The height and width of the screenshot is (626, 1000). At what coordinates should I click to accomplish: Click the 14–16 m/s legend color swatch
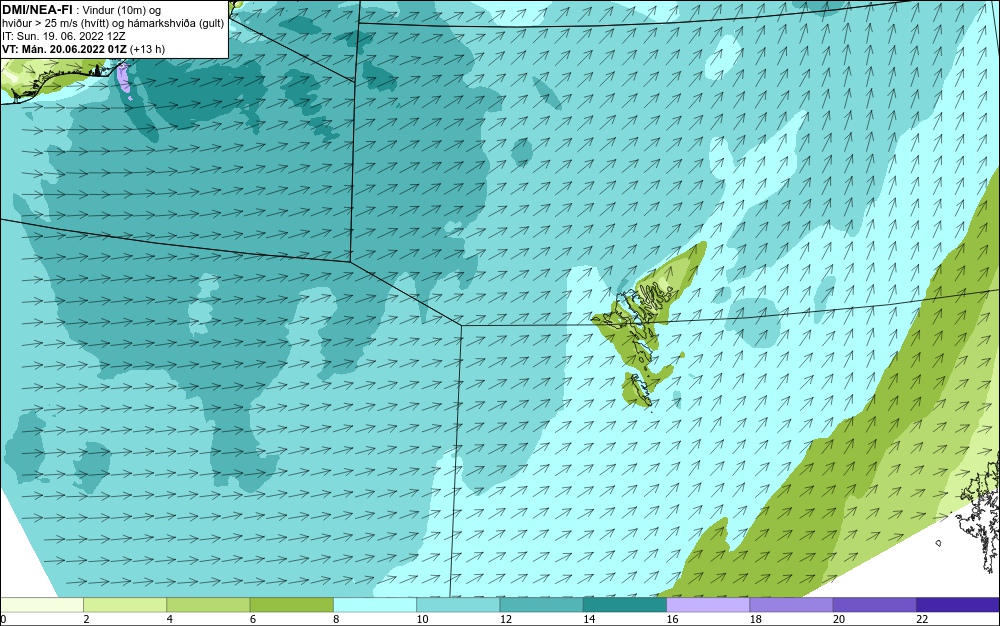(624, 605)
